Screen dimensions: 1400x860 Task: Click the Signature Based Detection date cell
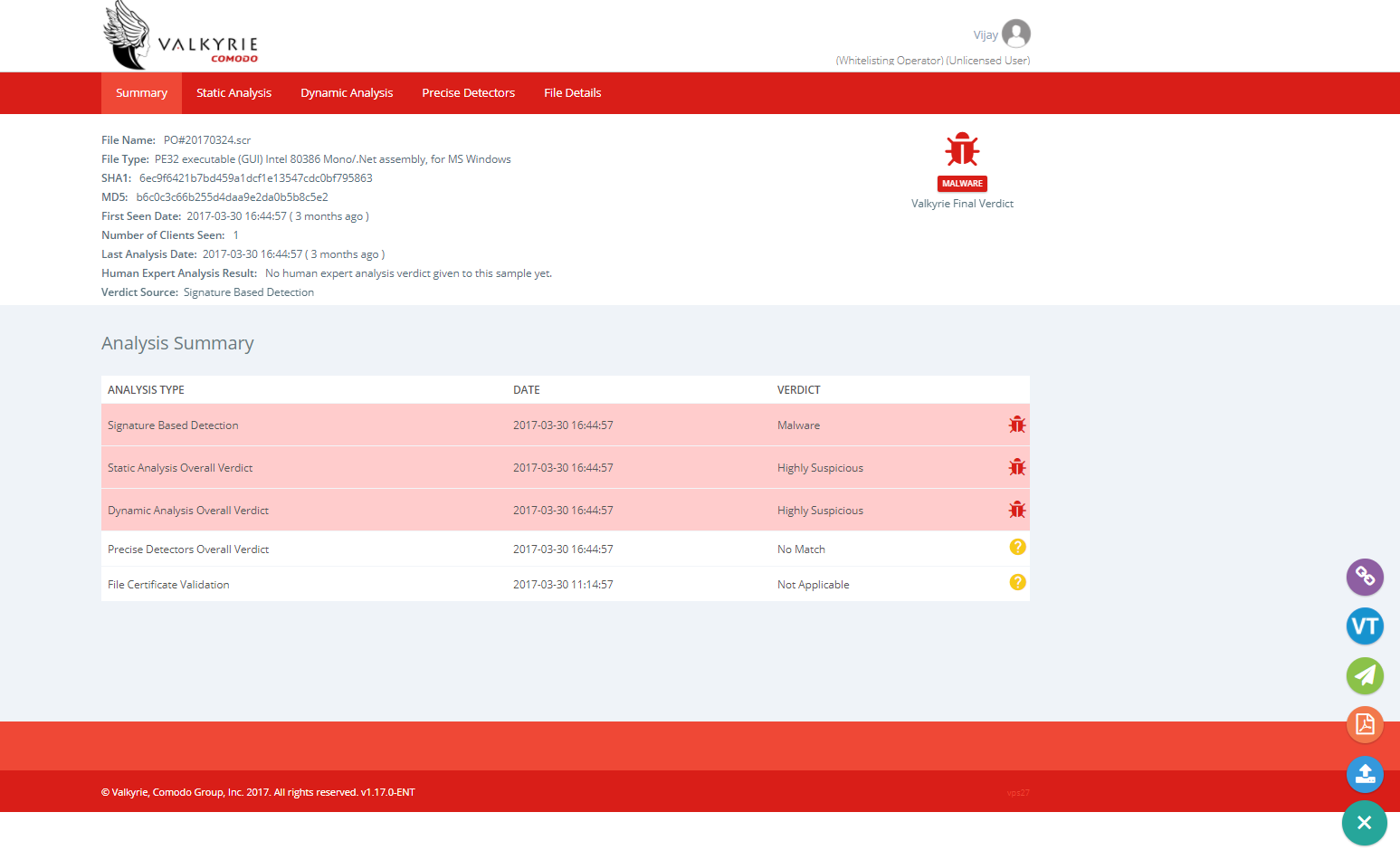563,425
